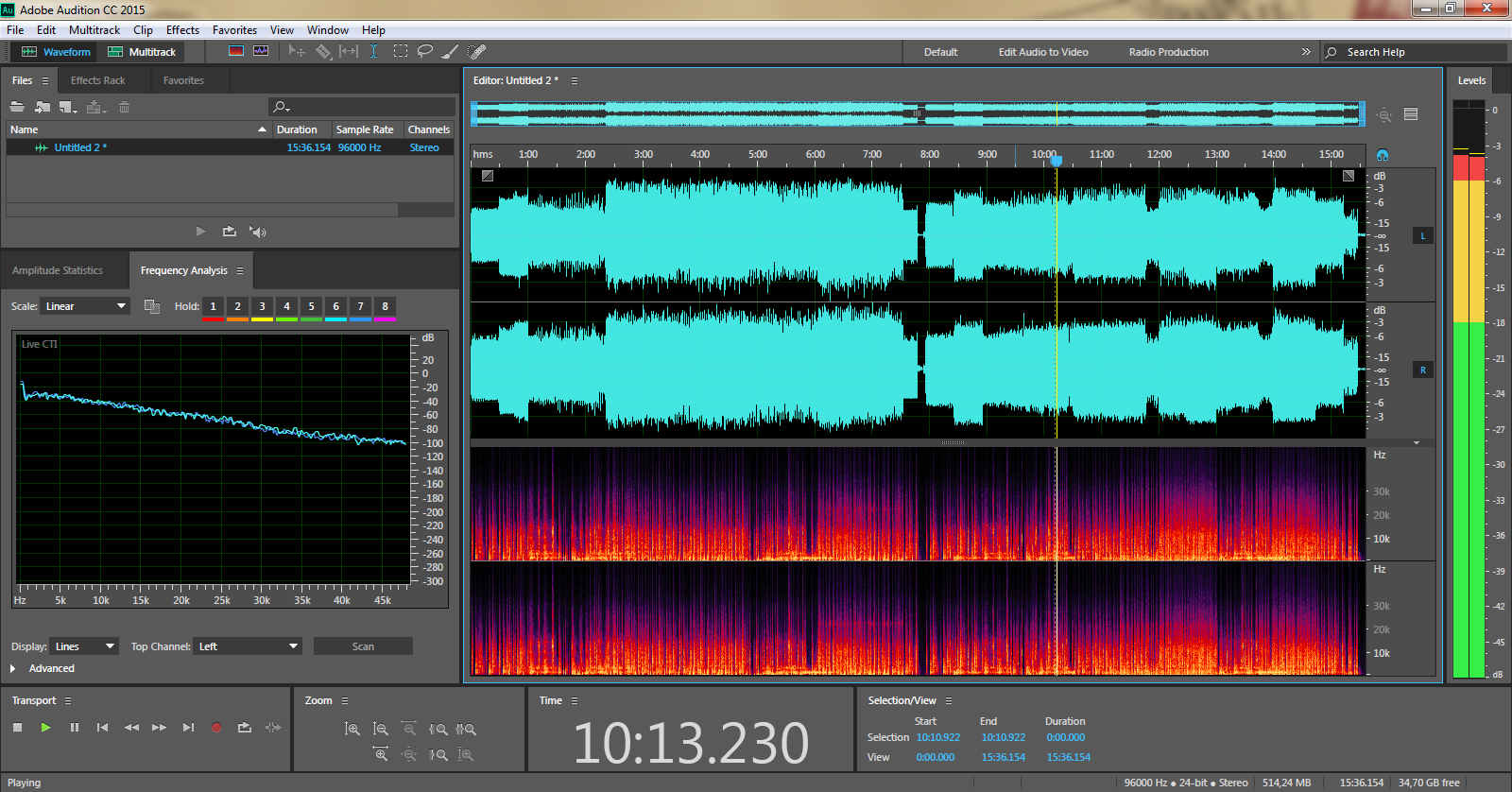Viewport: 1512px width, 792px height.
Task: Click the Scan button
Action: click(x=363, y=646)
